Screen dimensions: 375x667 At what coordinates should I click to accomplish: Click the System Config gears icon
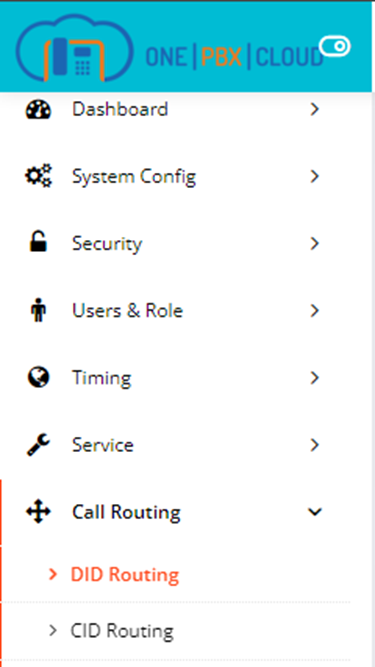point(38,176)
